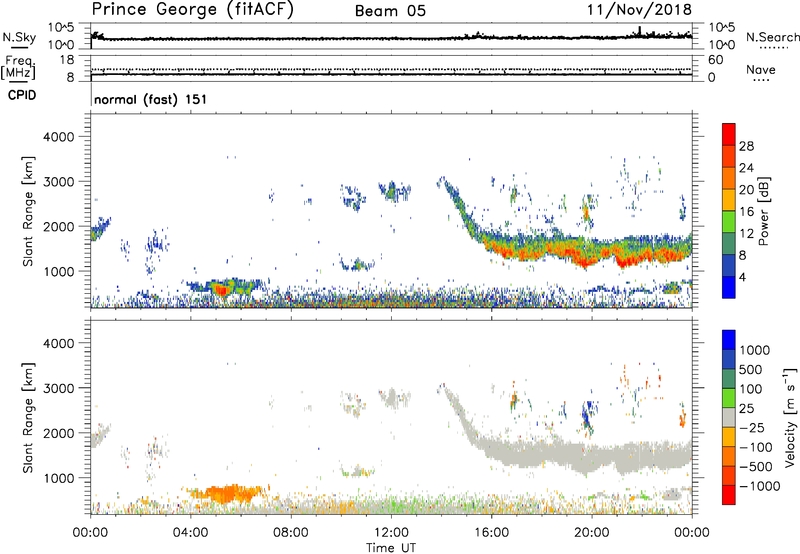
Task: Click the blue bottom of Power colorbar
Action: tap(729, 287)
